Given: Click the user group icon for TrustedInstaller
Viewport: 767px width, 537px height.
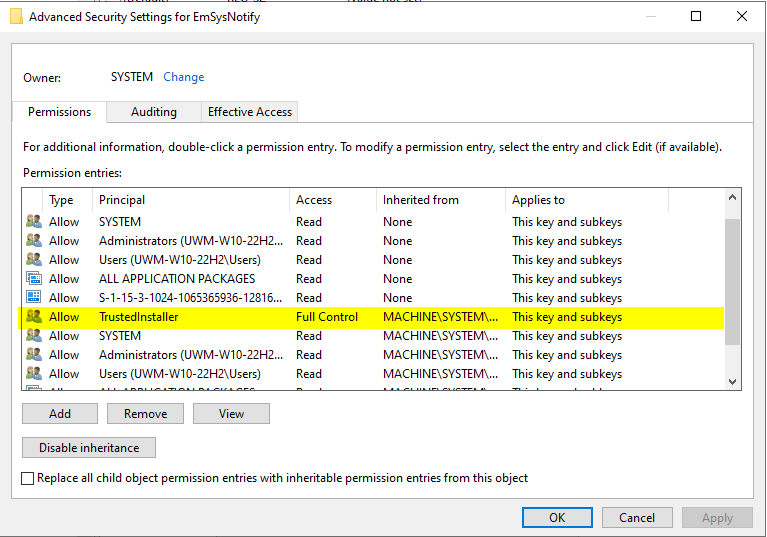Looking at the screenshot, I should (34, 317).
